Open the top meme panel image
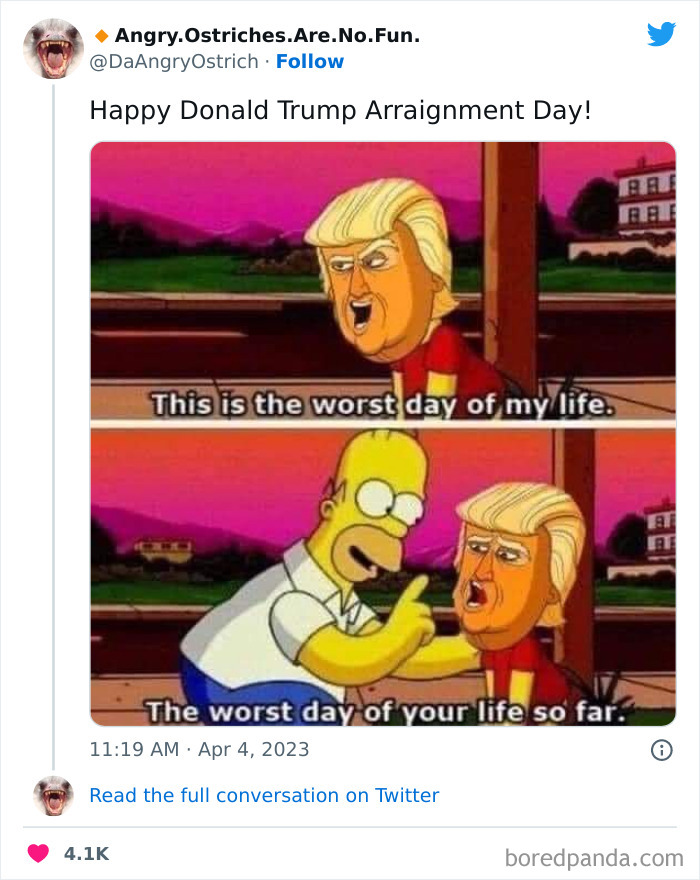The width and height of the screenshot is (700, 880). pos(383,281)
